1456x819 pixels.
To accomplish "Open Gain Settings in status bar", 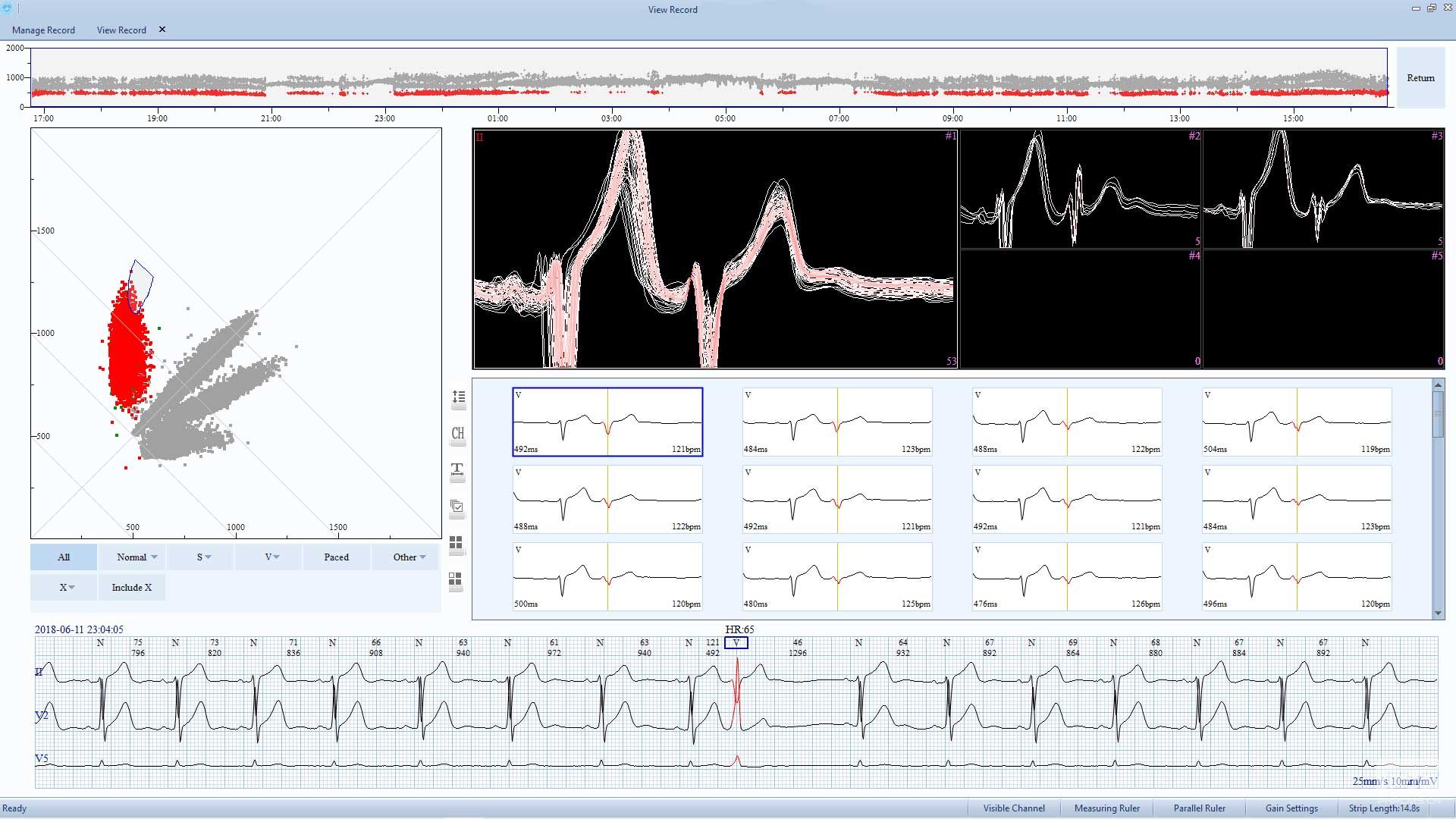I will (1291, 808).
